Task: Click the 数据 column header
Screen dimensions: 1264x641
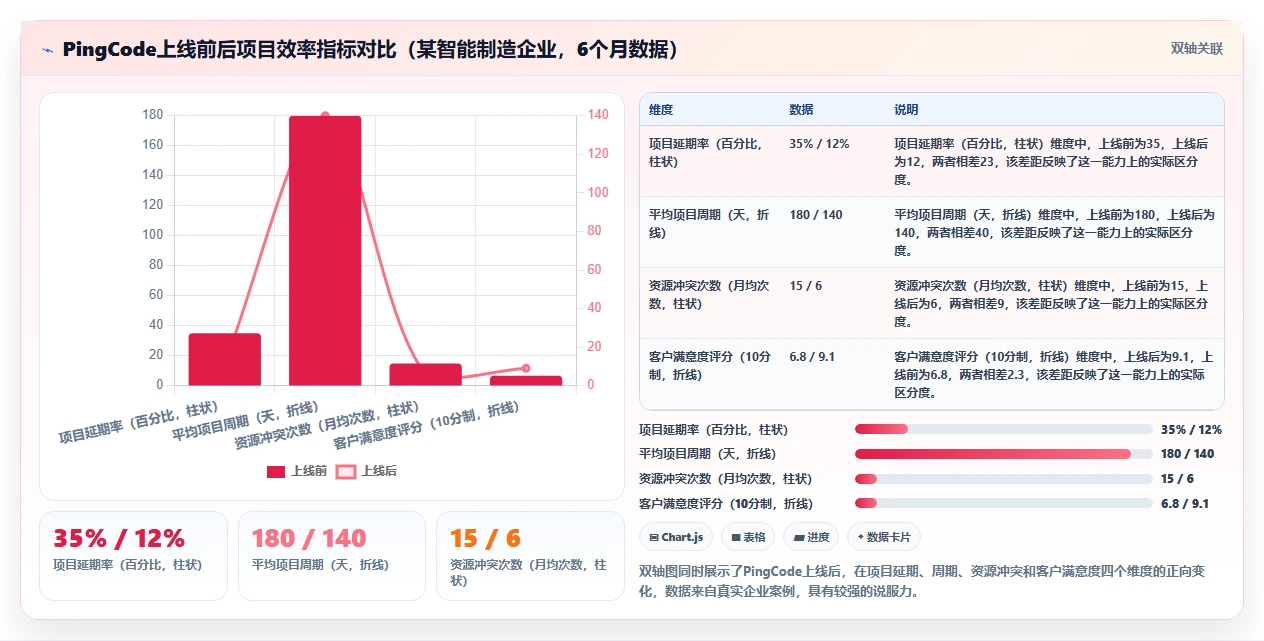Action: click(x=801, y=109)
